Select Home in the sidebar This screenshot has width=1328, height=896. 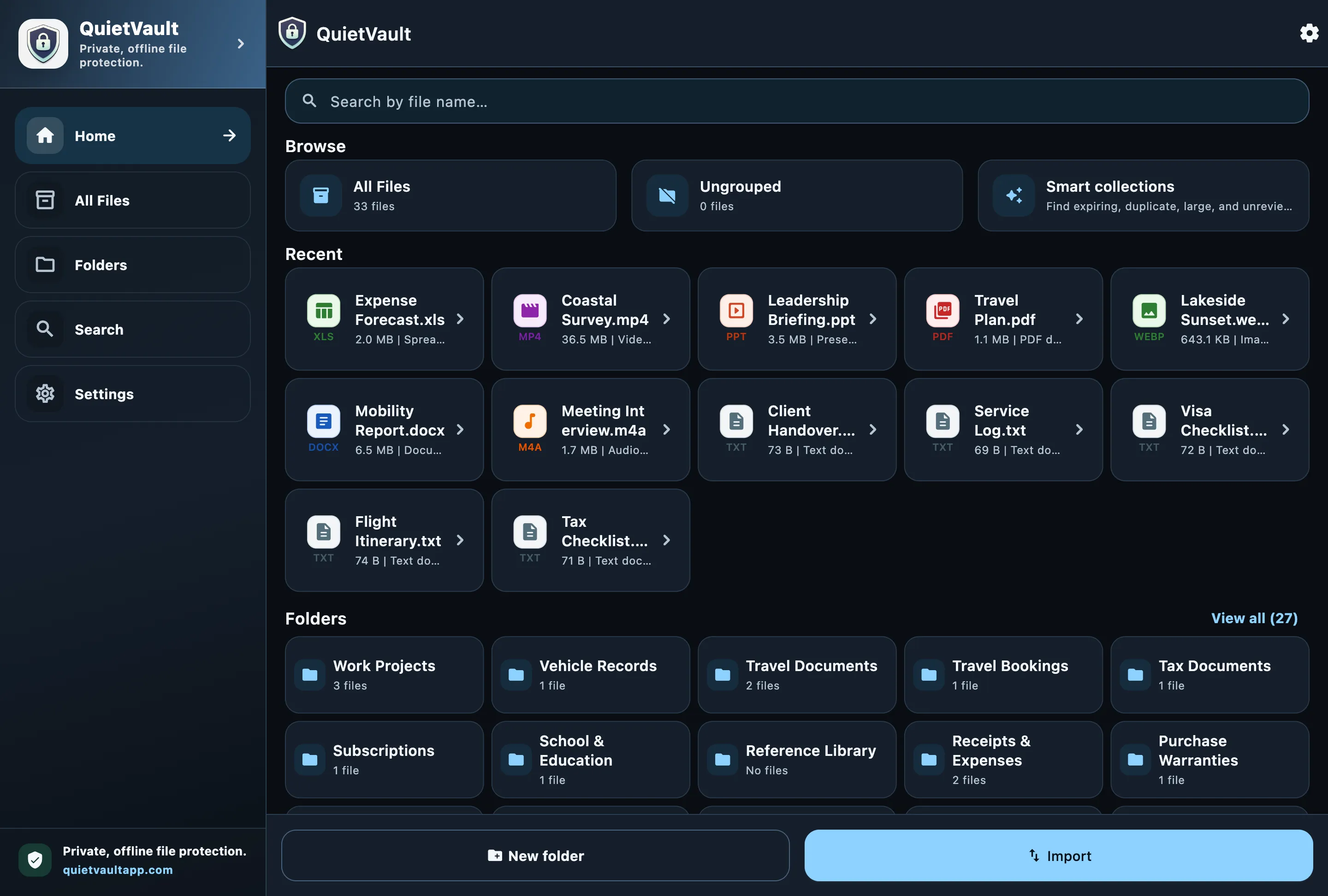pos(133,136)
